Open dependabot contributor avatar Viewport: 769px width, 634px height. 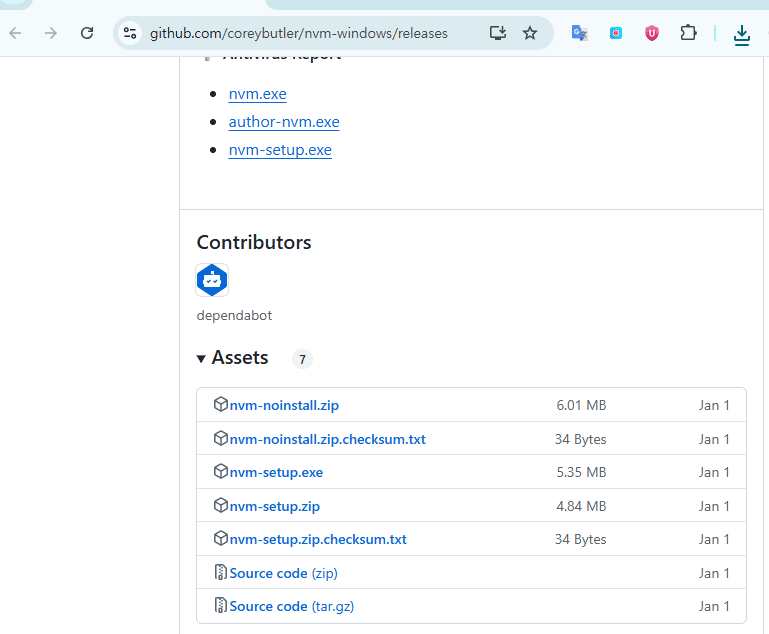212,280
